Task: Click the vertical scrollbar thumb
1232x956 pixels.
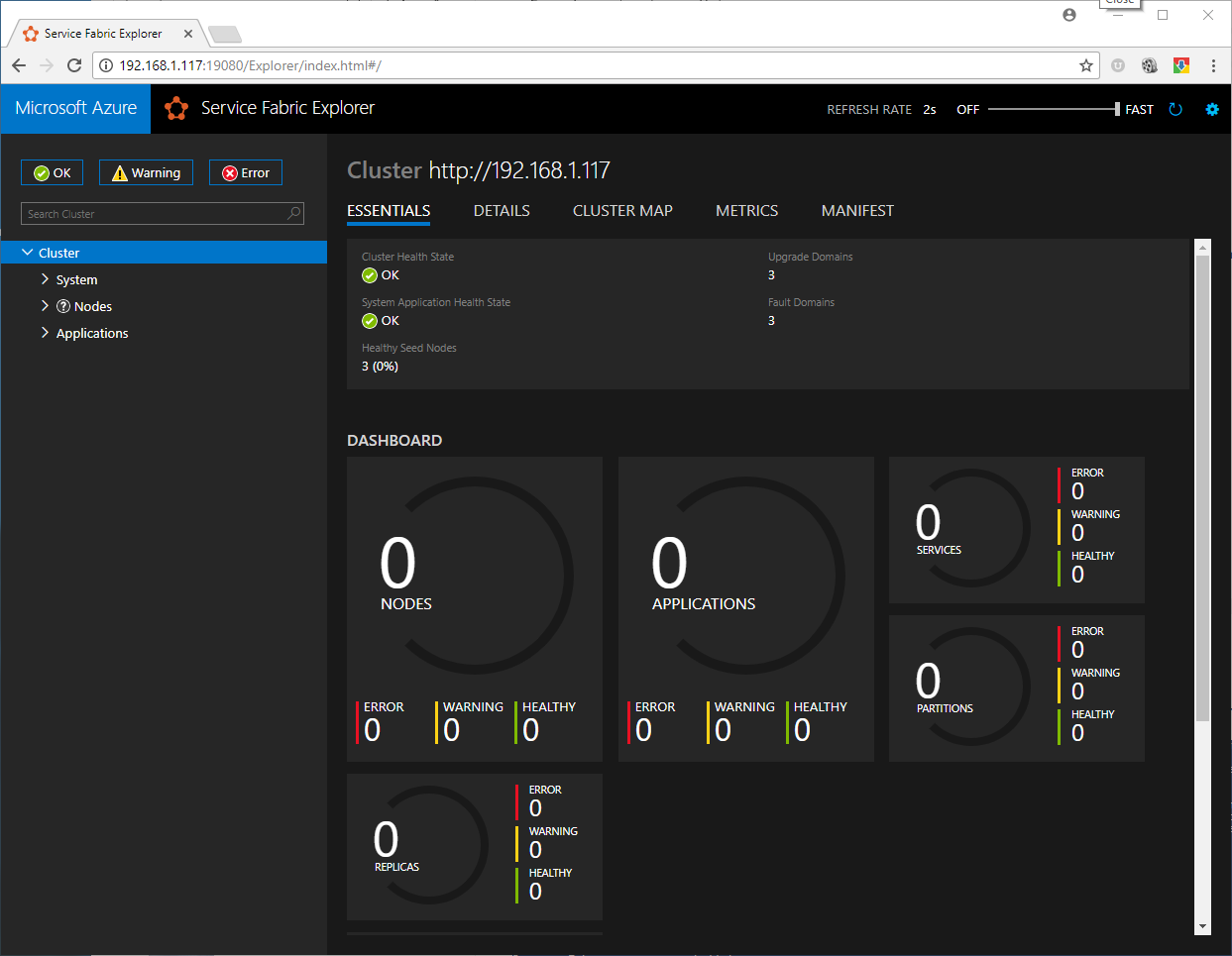Action: (x=1203, y=488)
